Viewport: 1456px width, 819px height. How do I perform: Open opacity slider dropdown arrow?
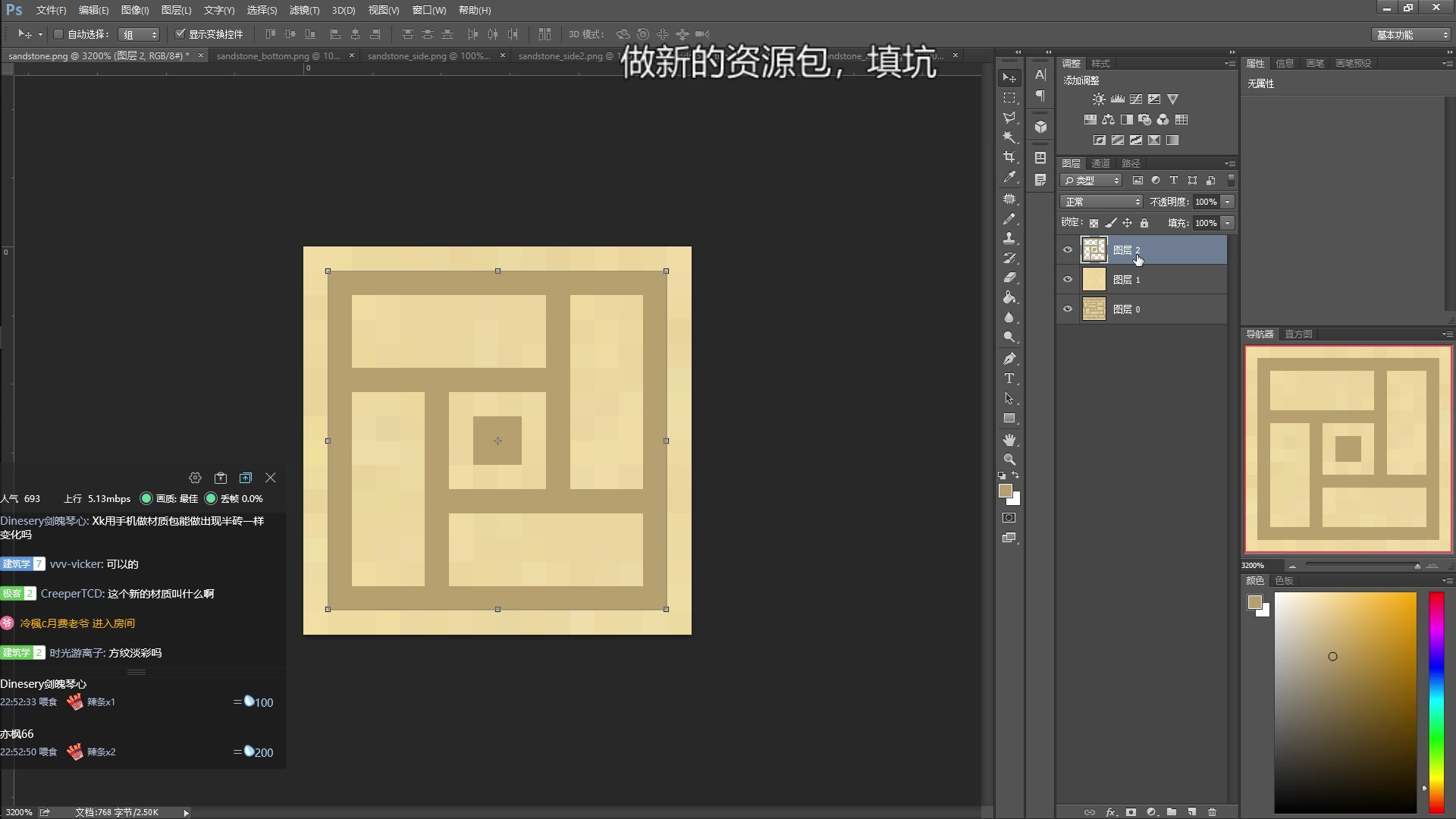click(x=1228, y=202)
